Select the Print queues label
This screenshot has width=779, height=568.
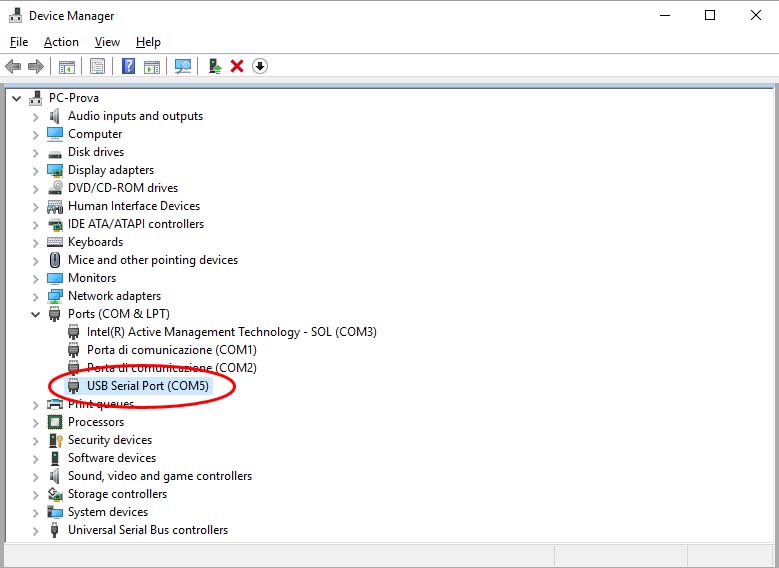tap(101, 404)
